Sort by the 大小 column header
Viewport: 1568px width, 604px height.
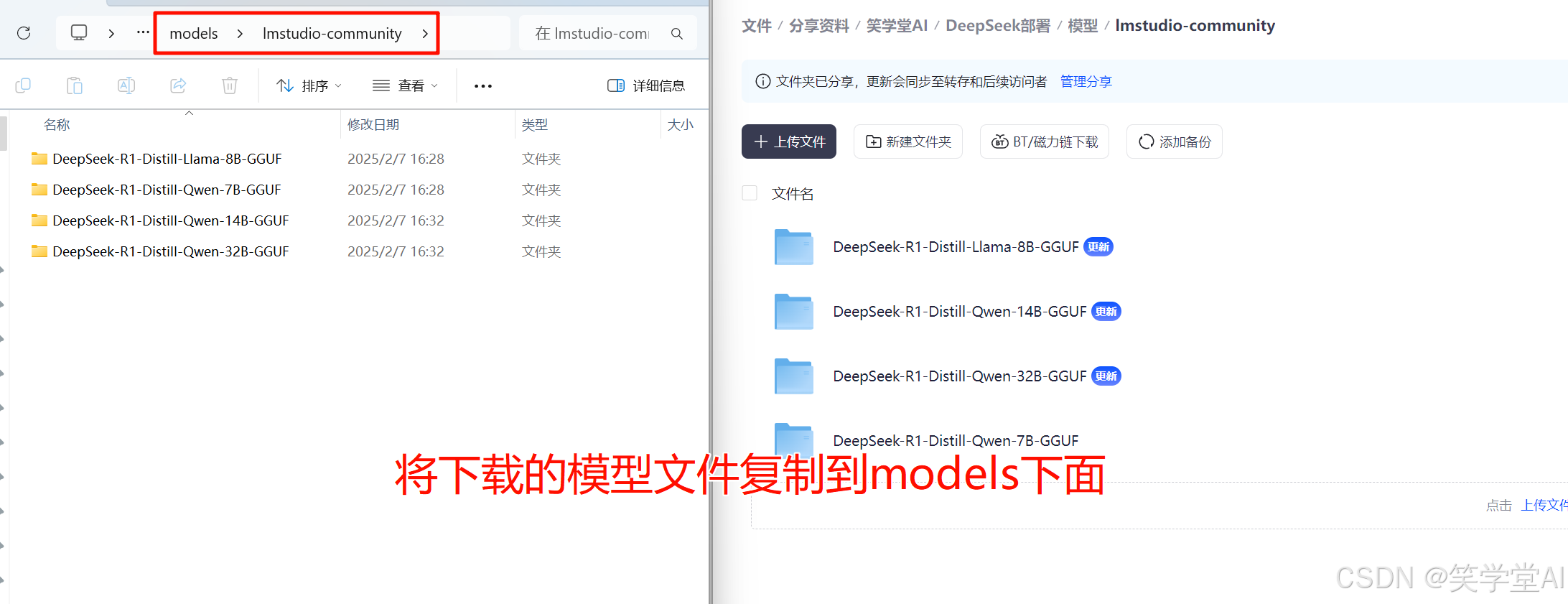[680, 125]
